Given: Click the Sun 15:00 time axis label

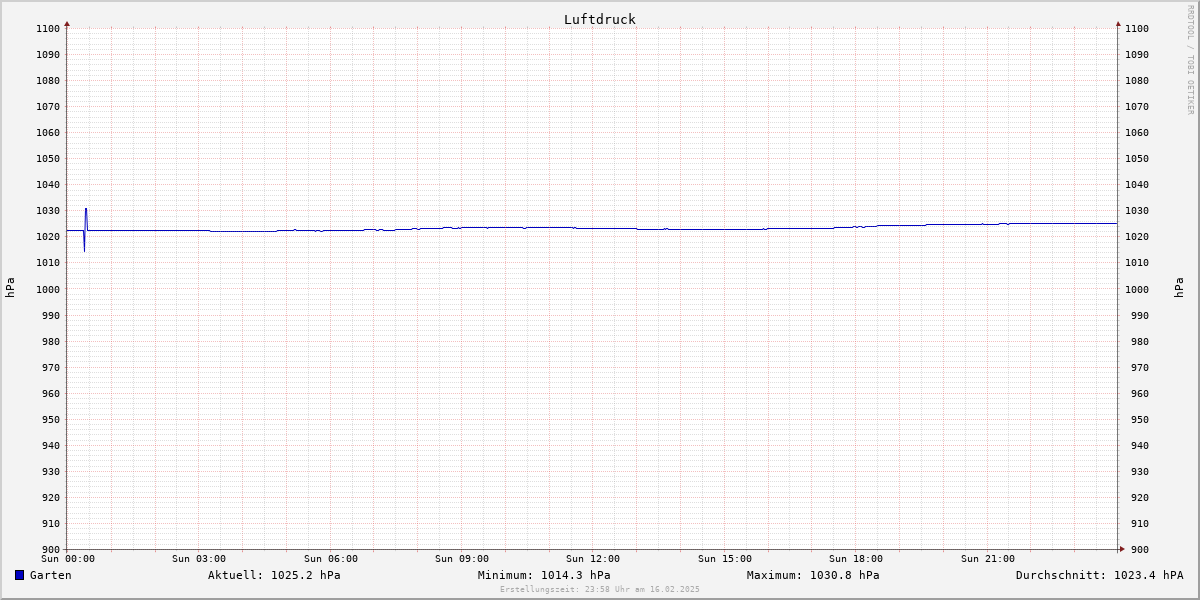Looking at the screenshot, I should [x=725, y=559].
